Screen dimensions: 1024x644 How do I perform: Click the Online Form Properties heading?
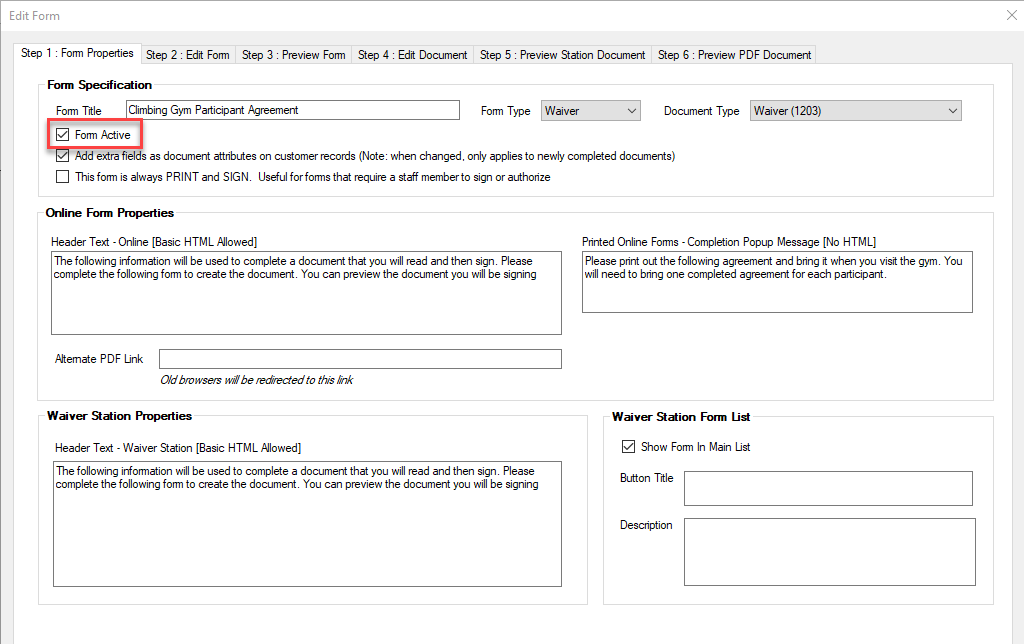110,213
